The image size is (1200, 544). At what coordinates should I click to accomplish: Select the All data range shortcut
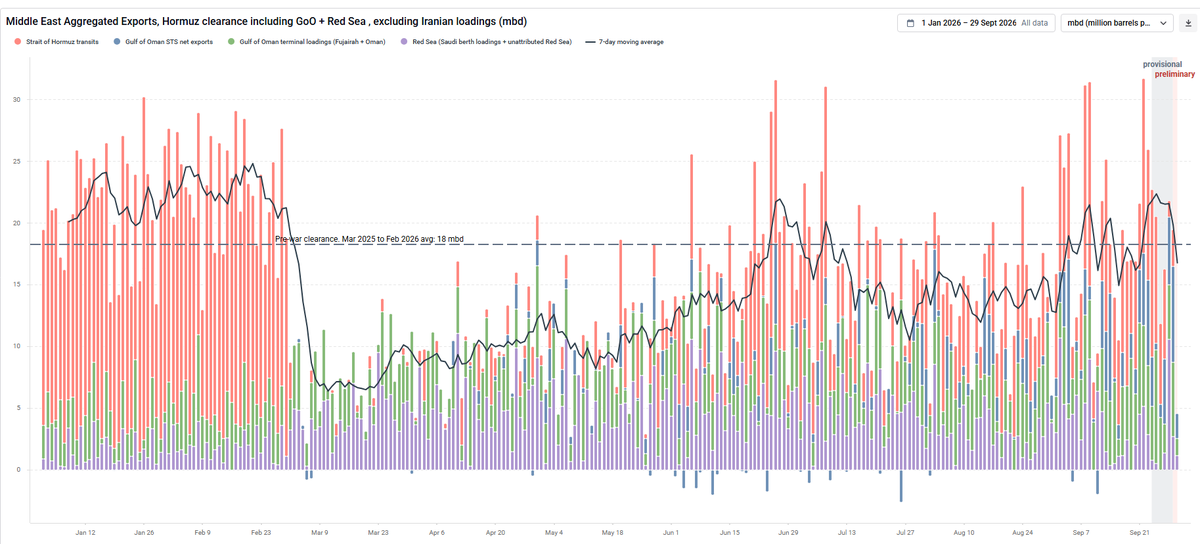(x=1034, y=22)
